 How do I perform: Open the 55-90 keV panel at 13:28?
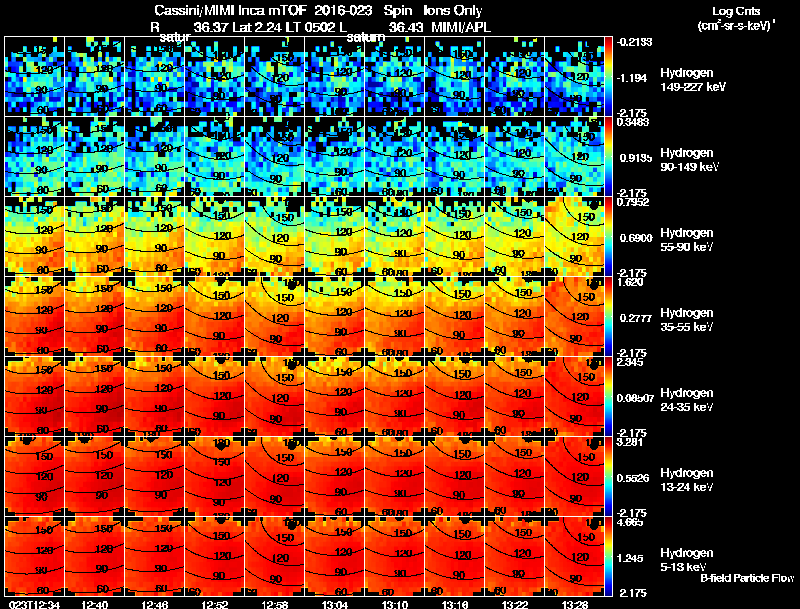point(575,237)
